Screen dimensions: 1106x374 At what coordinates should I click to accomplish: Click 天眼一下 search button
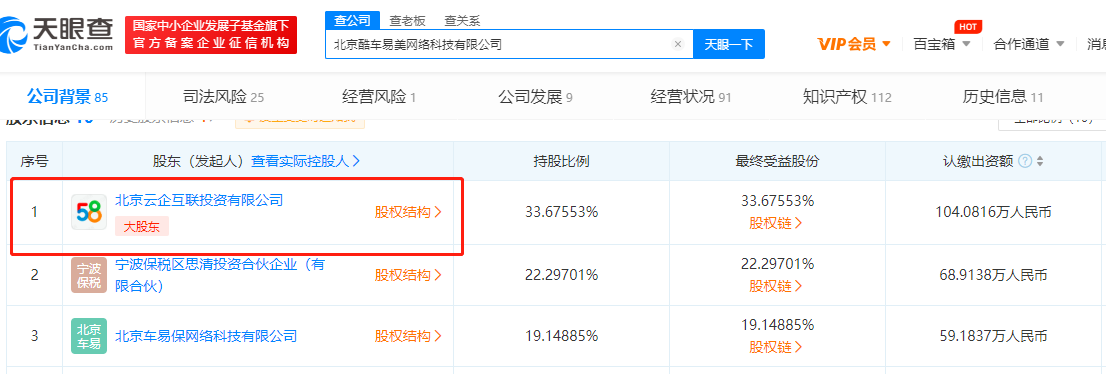click(729, 44)
